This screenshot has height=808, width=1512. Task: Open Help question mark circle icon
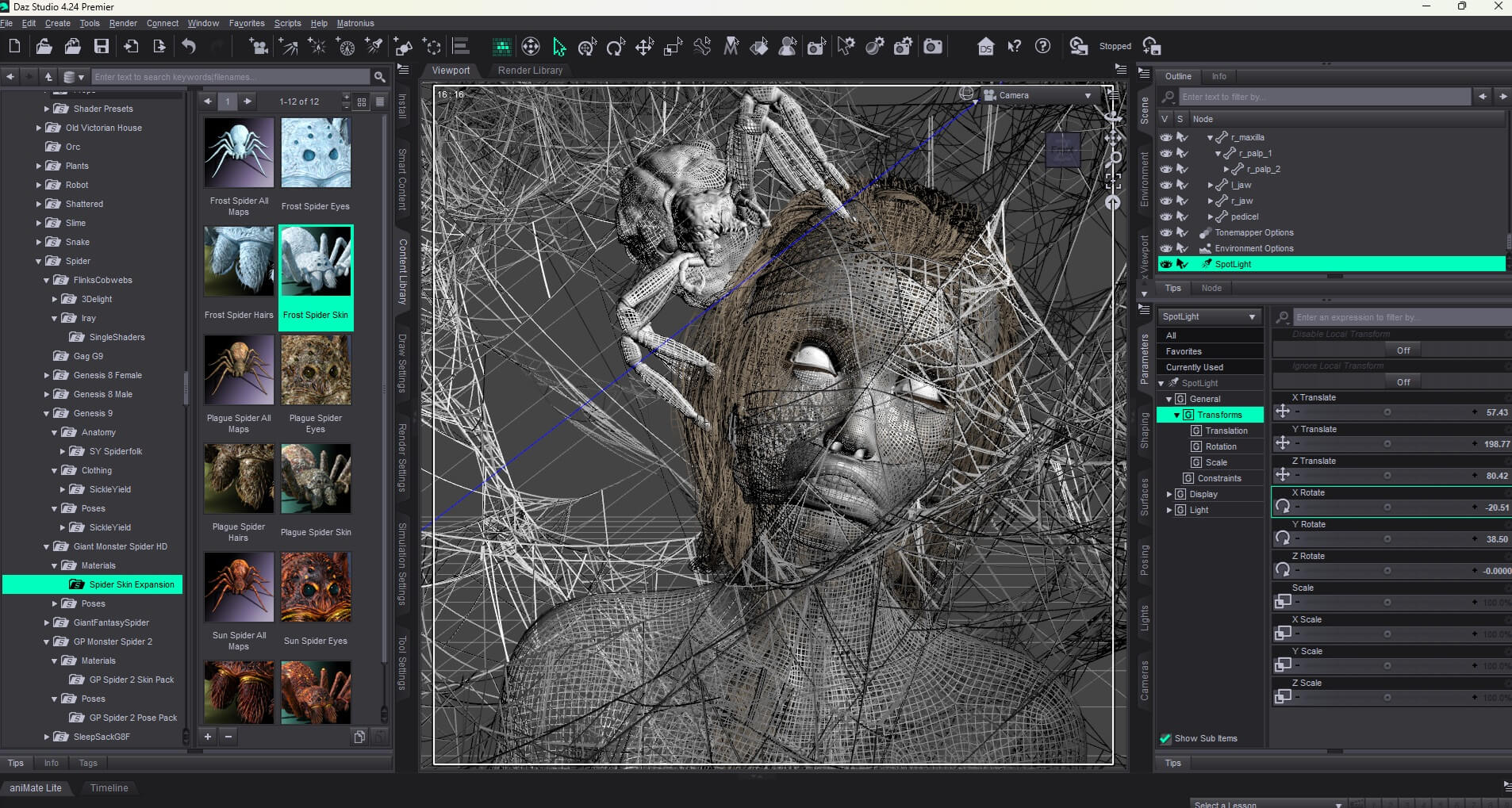click(x=1043, y=47)
